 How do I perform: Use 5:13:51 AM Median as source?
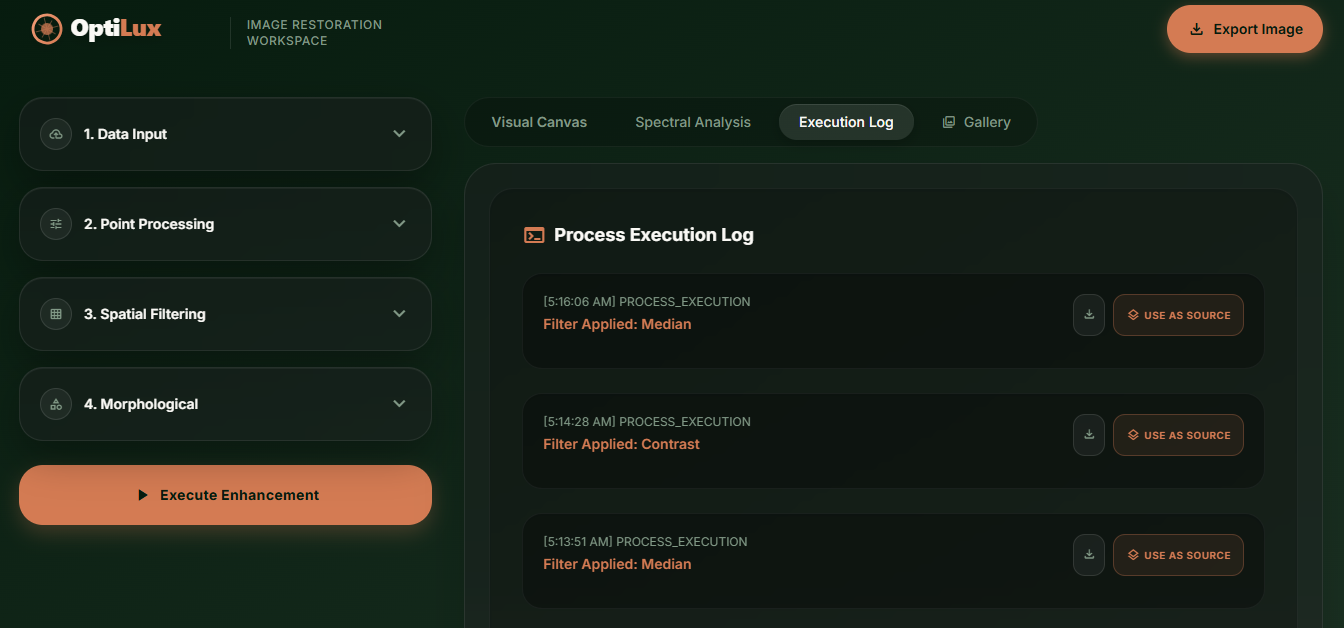[1178, 555]
